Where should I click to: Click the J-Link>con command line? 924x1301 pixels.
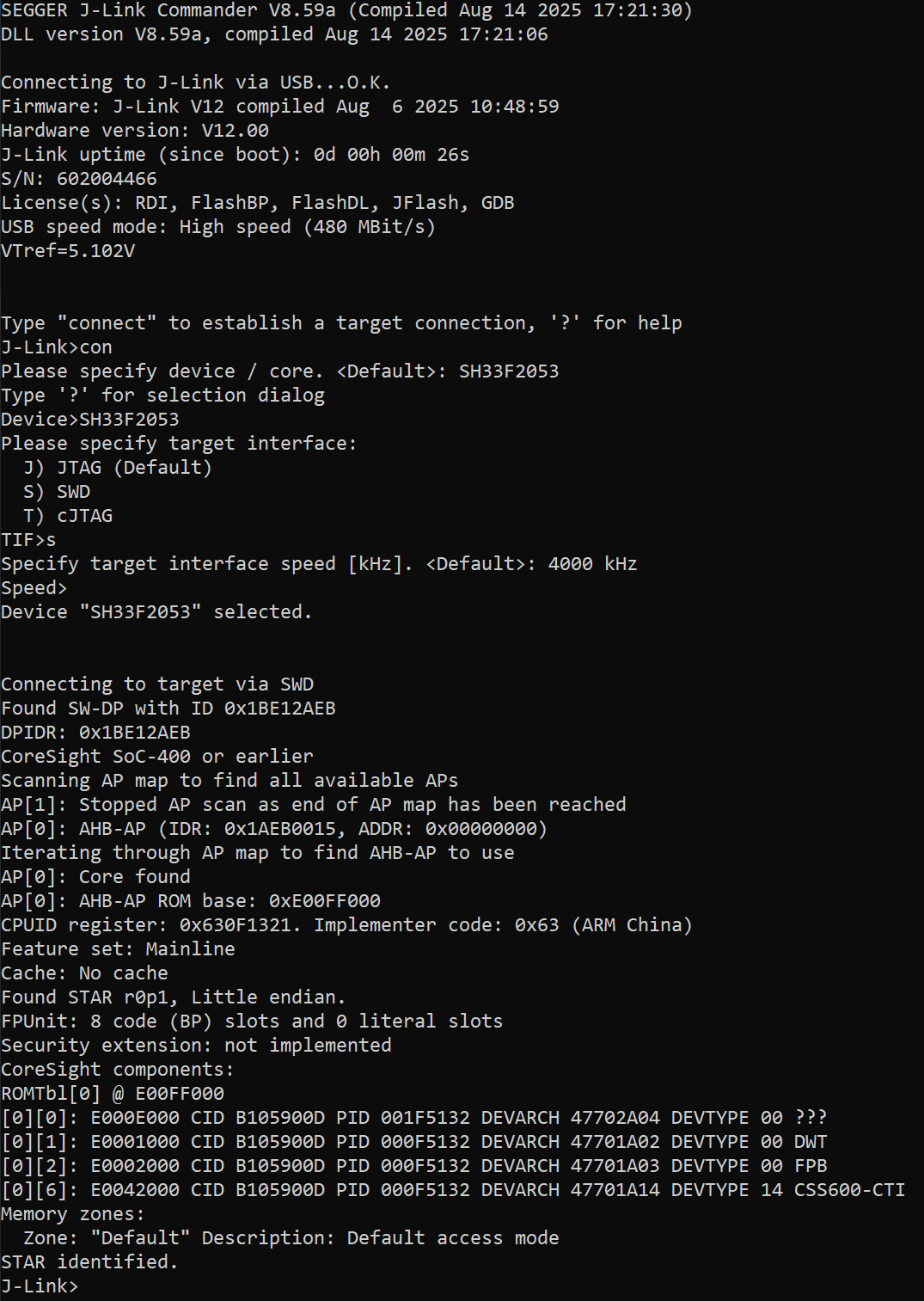pyautogui.click(x=57, y=347)
